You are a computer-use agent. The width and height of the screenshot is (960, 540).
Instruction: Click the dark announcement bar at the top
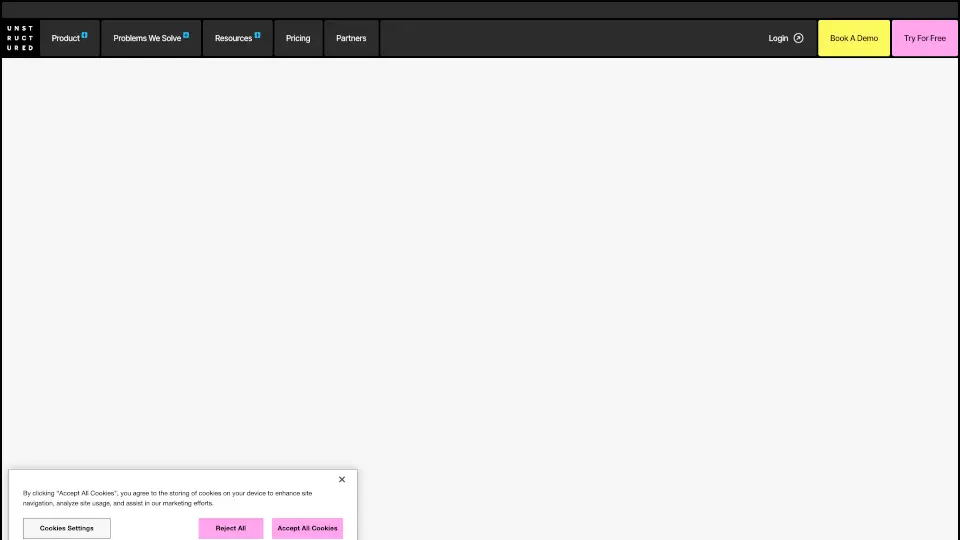pyautogui.click(x=480, y=9)
